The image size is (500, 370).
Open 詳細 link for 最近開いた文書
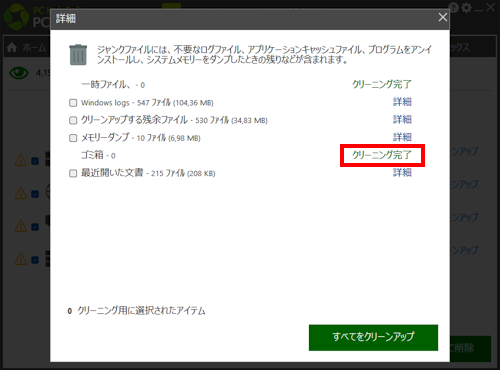[402, 172]
